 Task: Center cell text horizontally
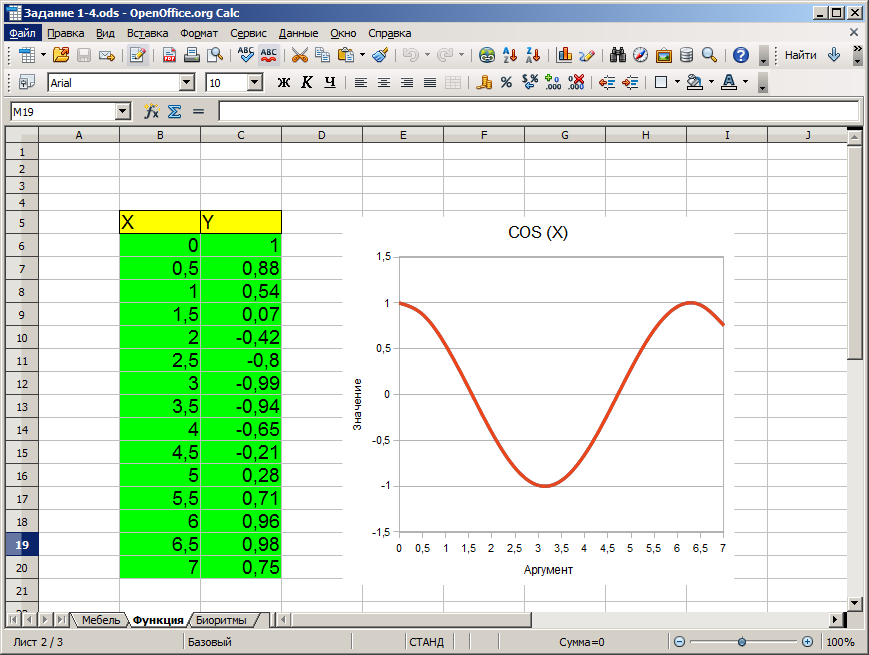[x=384, y=83]
